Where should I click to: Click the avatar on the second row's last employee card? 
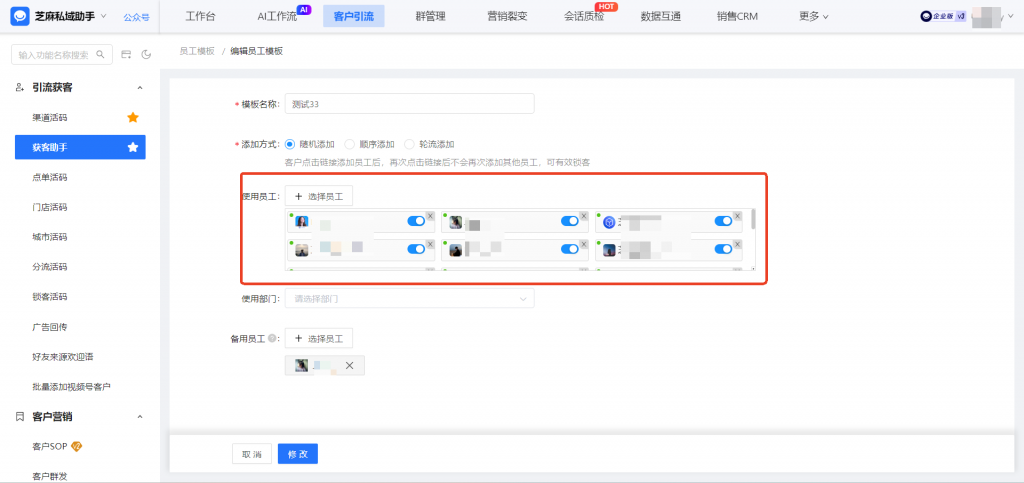[609, 250]
